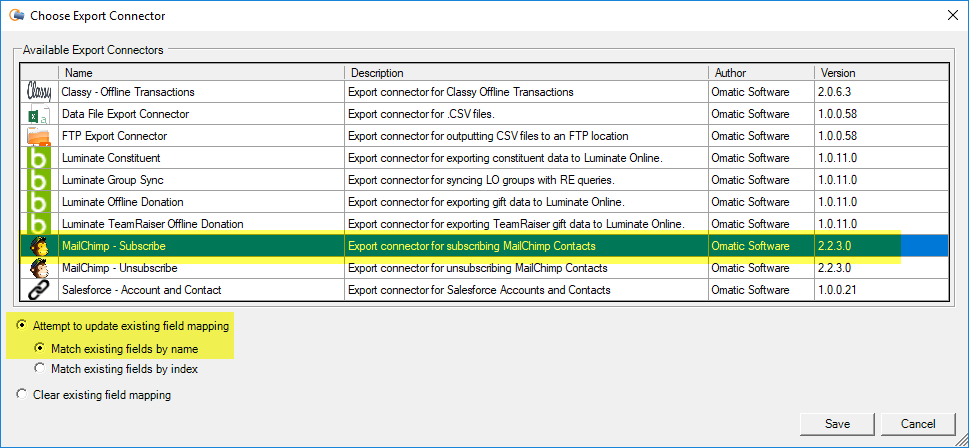The height and width of the screenshot is (448, 969).
Task: Click the Luminate Offline Donation row icon
Action: (x=39, y=202)
